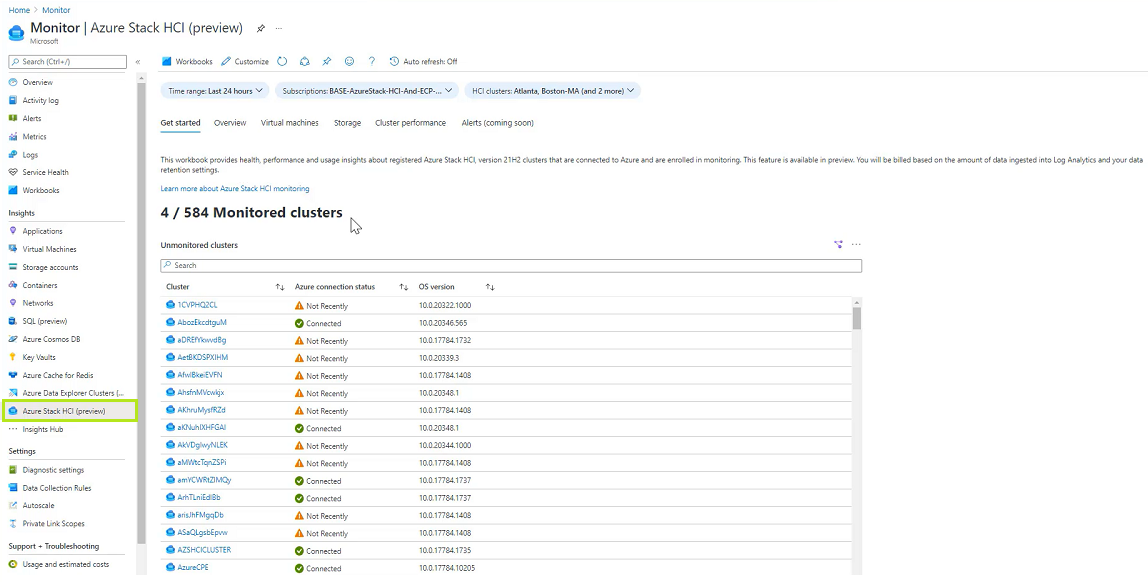Click the Monitor breadcrumb link

pyautogui.click(x=56, y=10)
